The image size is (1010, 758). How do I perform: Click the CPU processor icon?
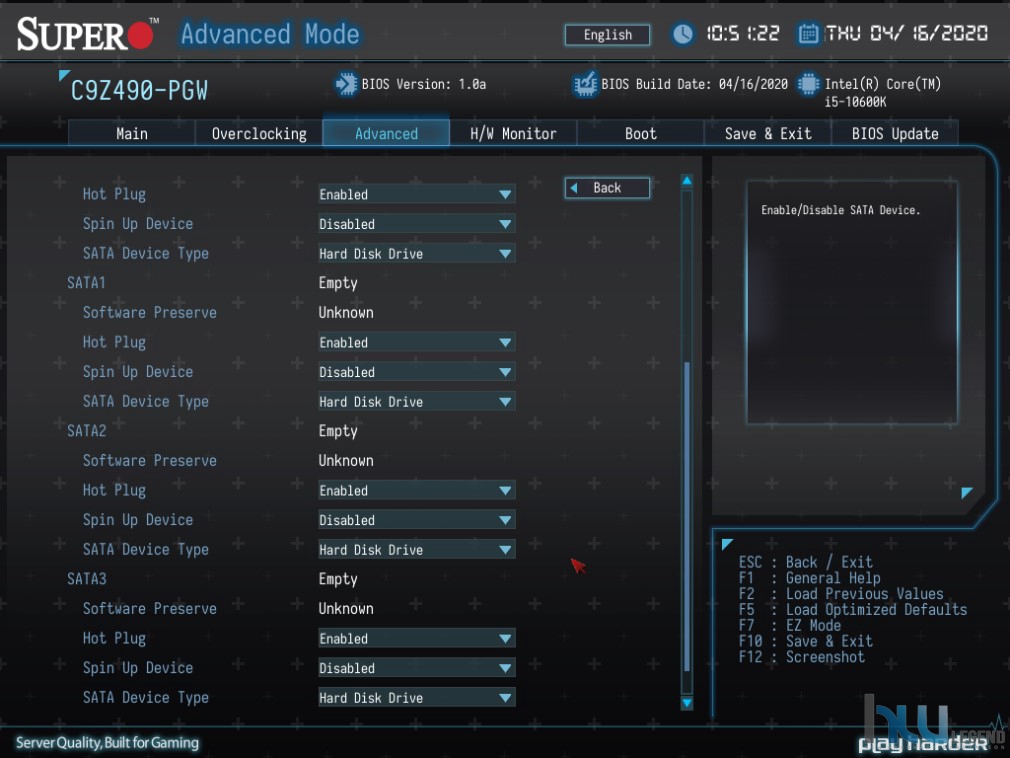tap(808, 84)
